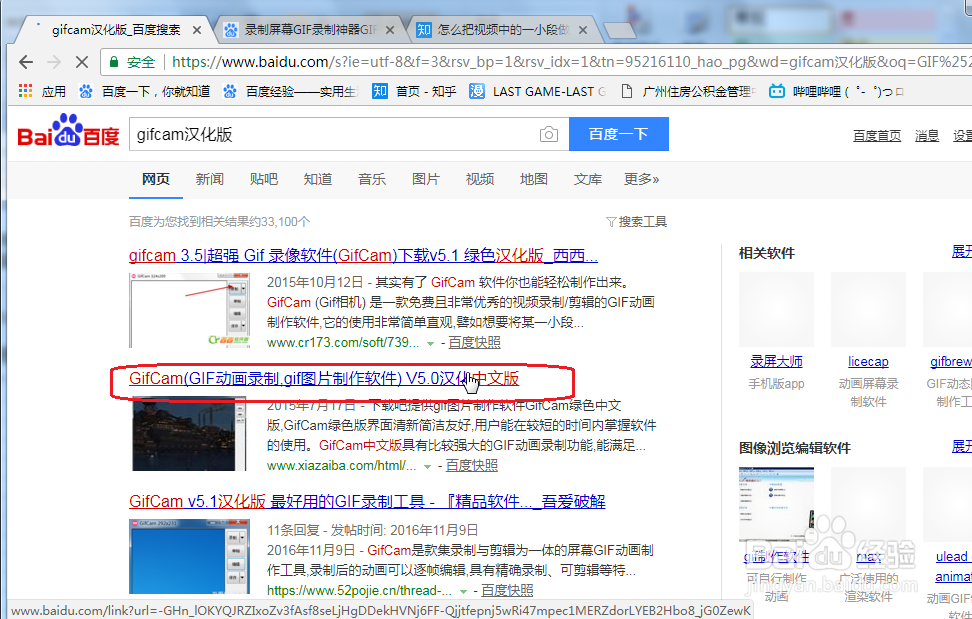This screenshot has height=619, width=972.
Task: Open the 百度经验 bookmark
Action: (x=291, y=92)
